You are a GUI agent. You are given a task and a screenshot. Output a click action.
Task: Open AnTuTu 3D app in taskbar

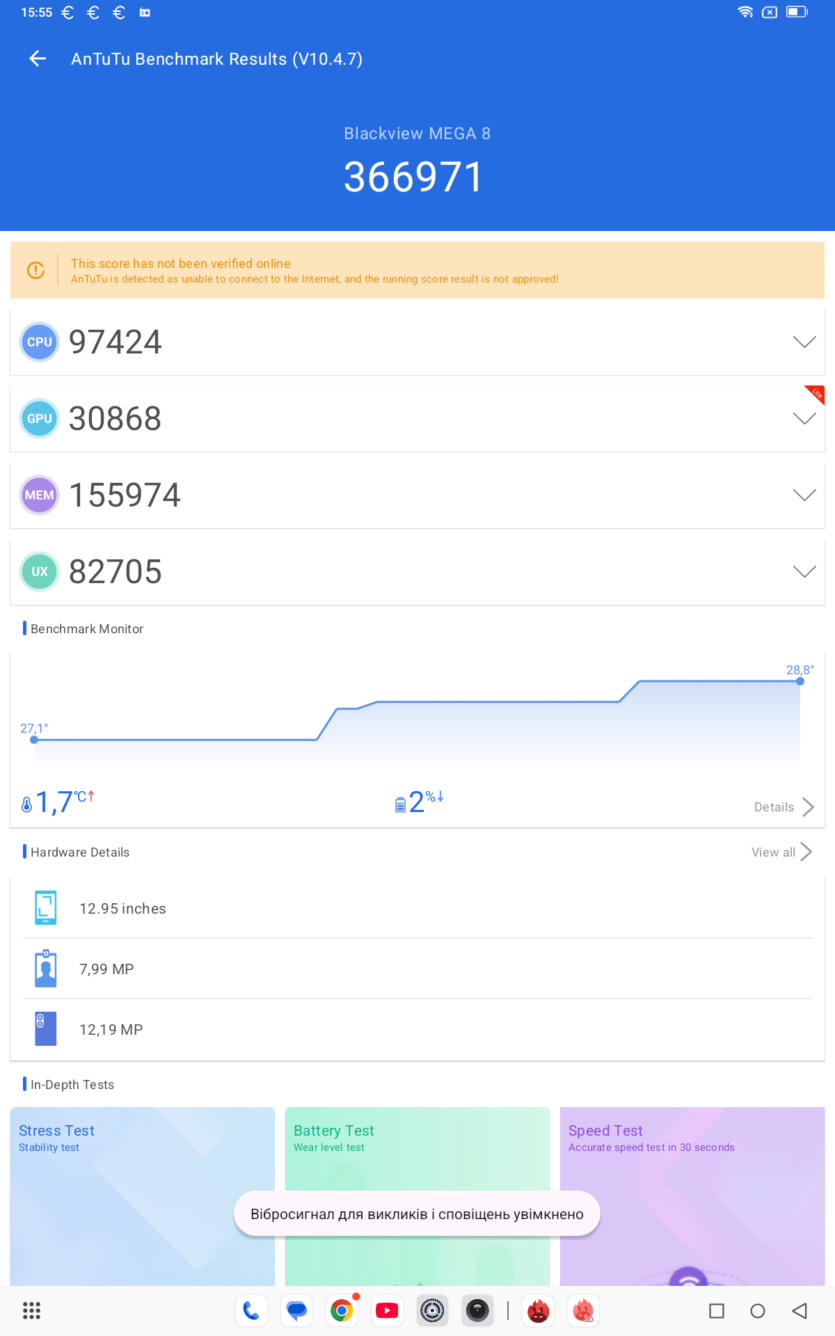[x=584, y=1310]
